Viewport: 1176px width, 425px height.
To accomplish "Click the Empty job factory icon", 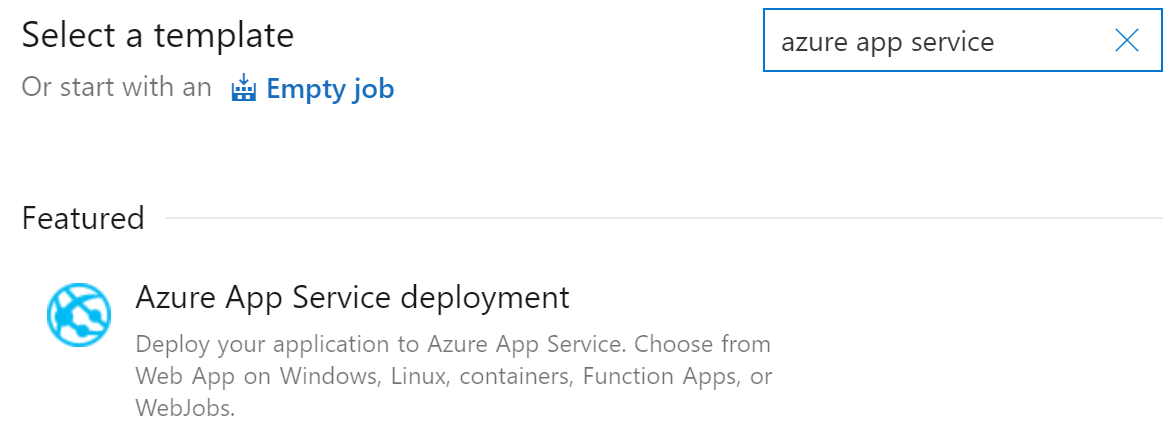I will [x=244, y=88].
